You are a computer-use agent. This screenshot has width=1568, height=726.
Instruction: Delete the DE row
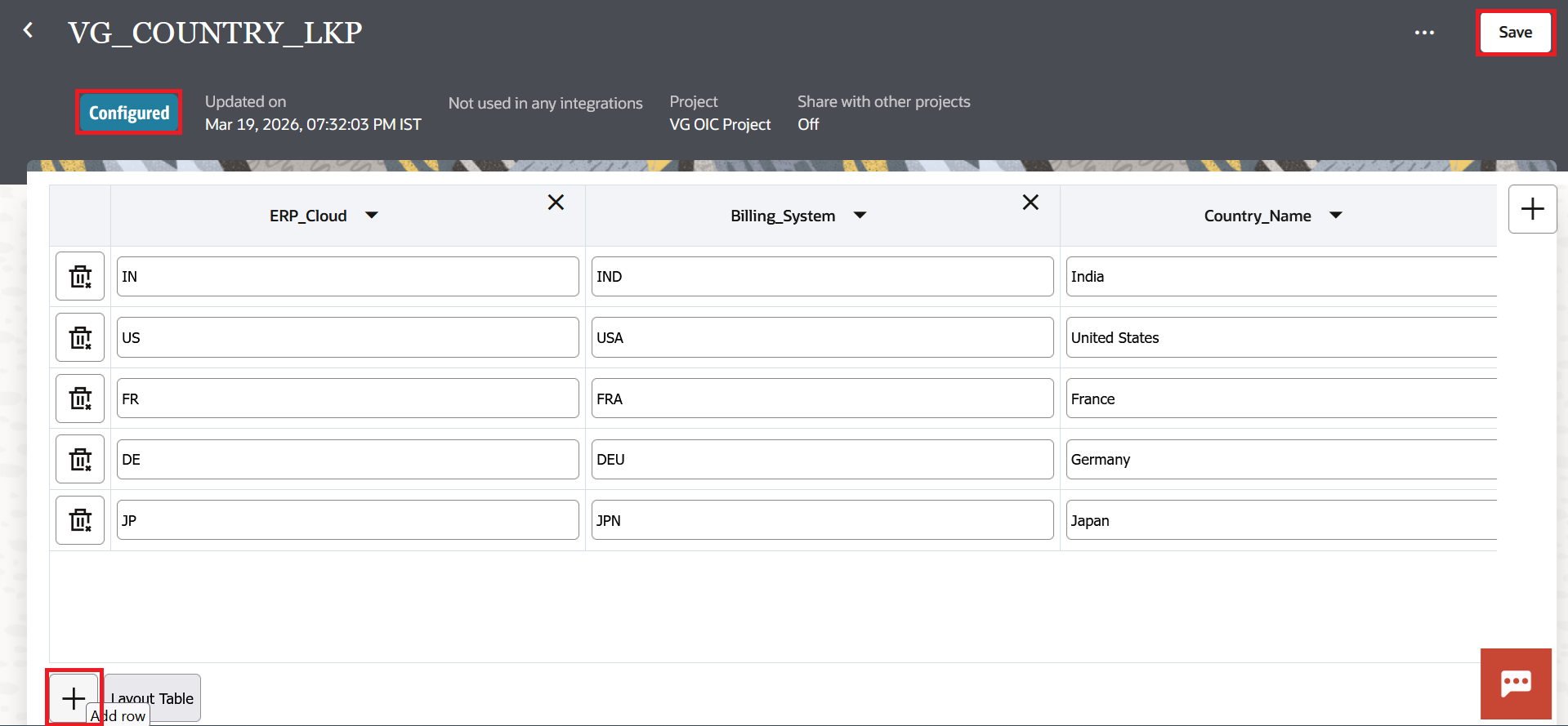[80, 459]
